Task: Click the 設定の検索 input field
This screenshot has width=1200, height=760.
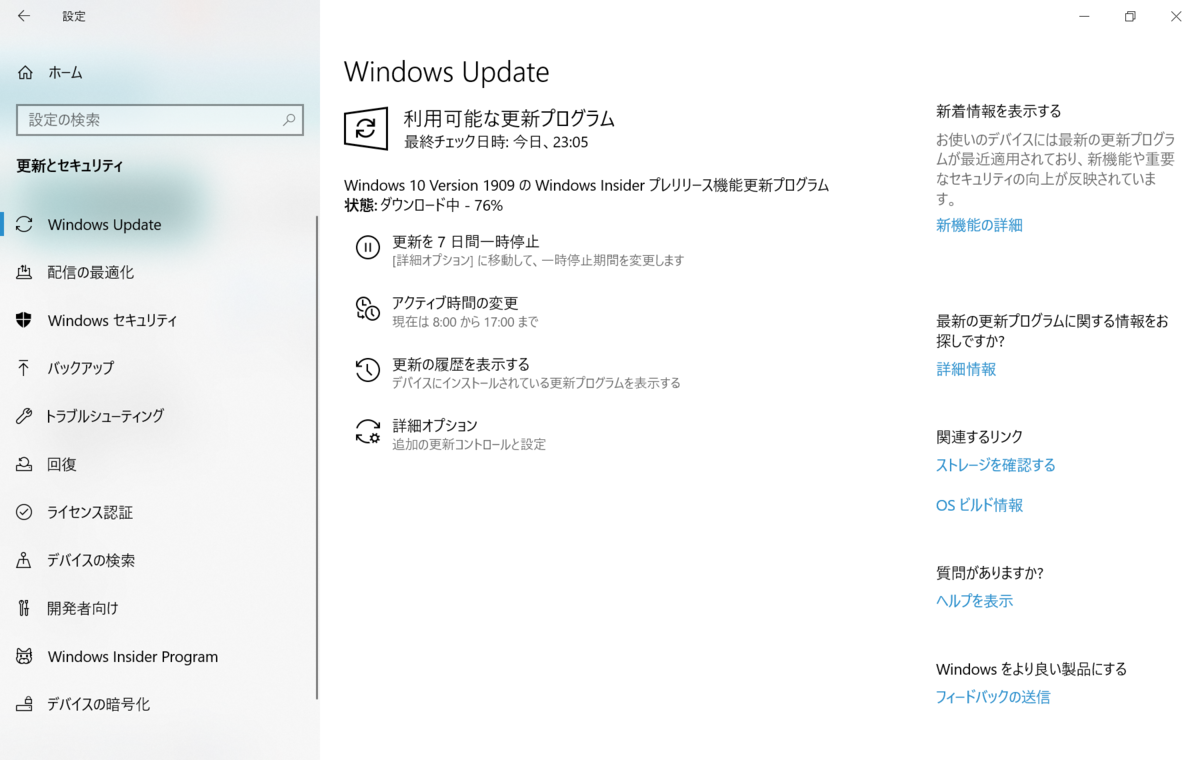Action: 160,120
